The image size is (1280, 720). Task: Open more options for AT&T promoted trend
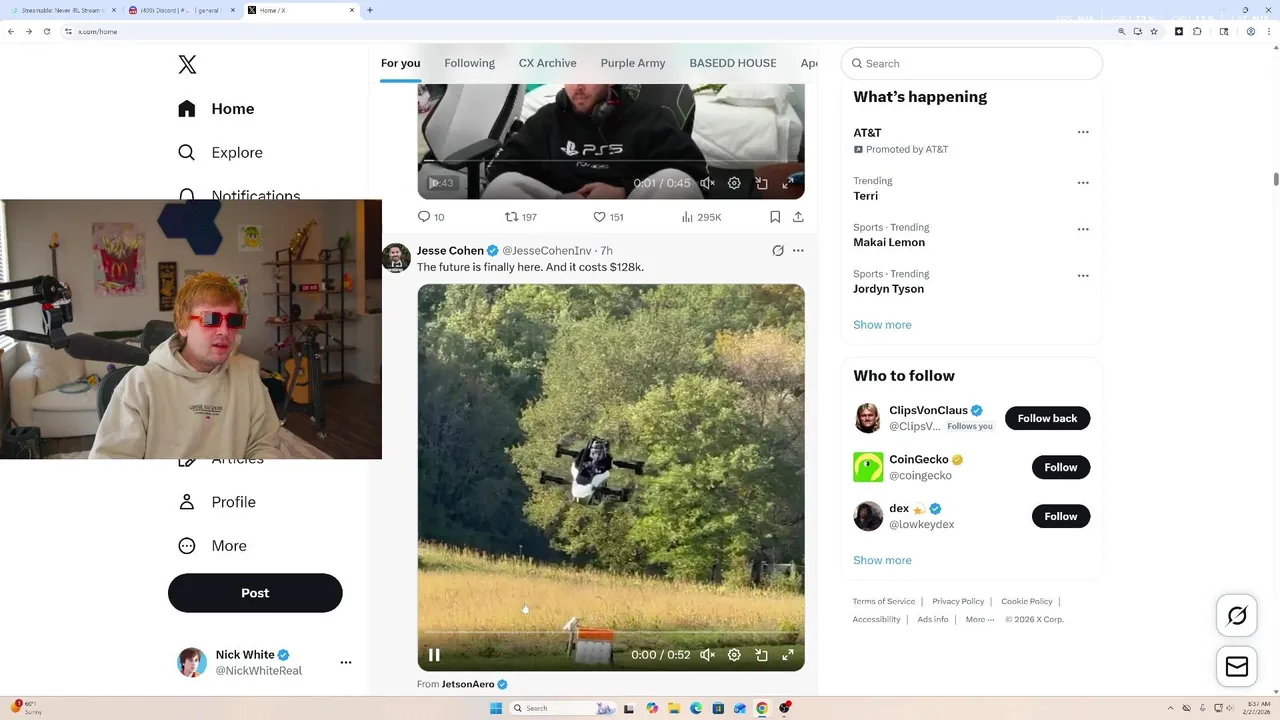(x=1083, y=132)
